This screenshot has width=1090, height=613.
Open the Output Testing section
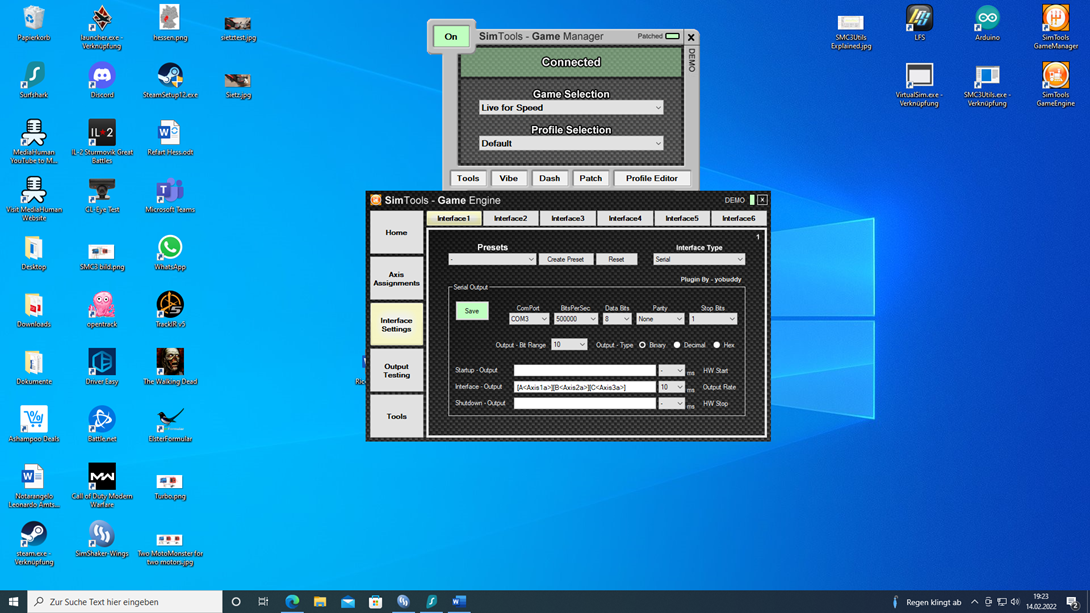click(396, 370)
